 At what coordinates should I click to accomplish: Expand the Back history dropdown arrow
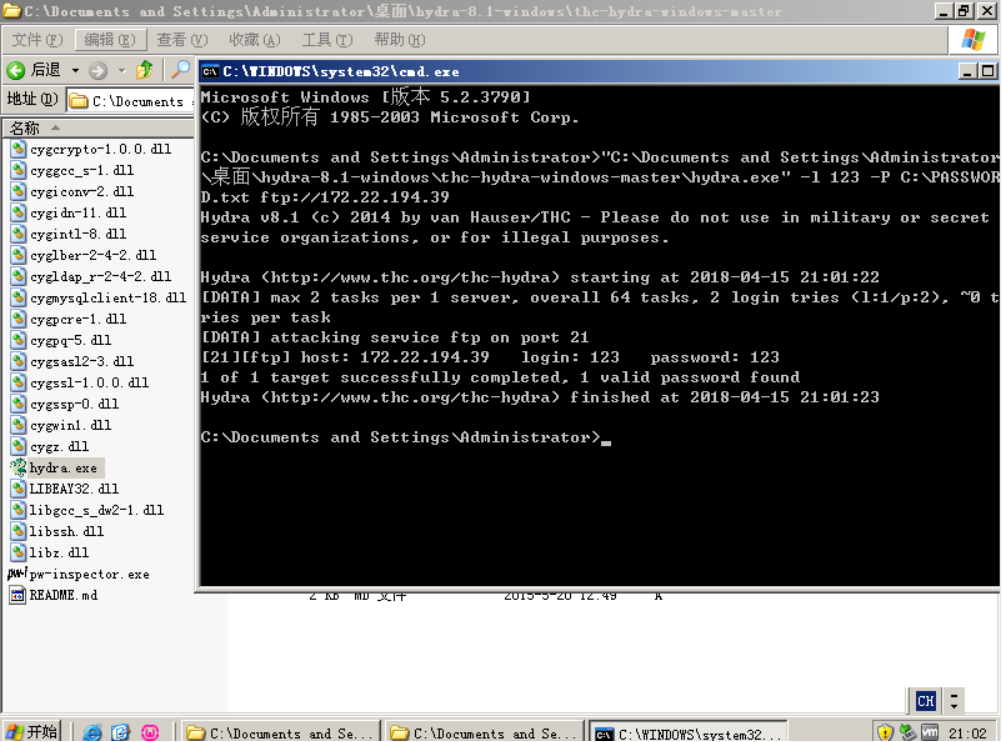click(x=75, y=70)
